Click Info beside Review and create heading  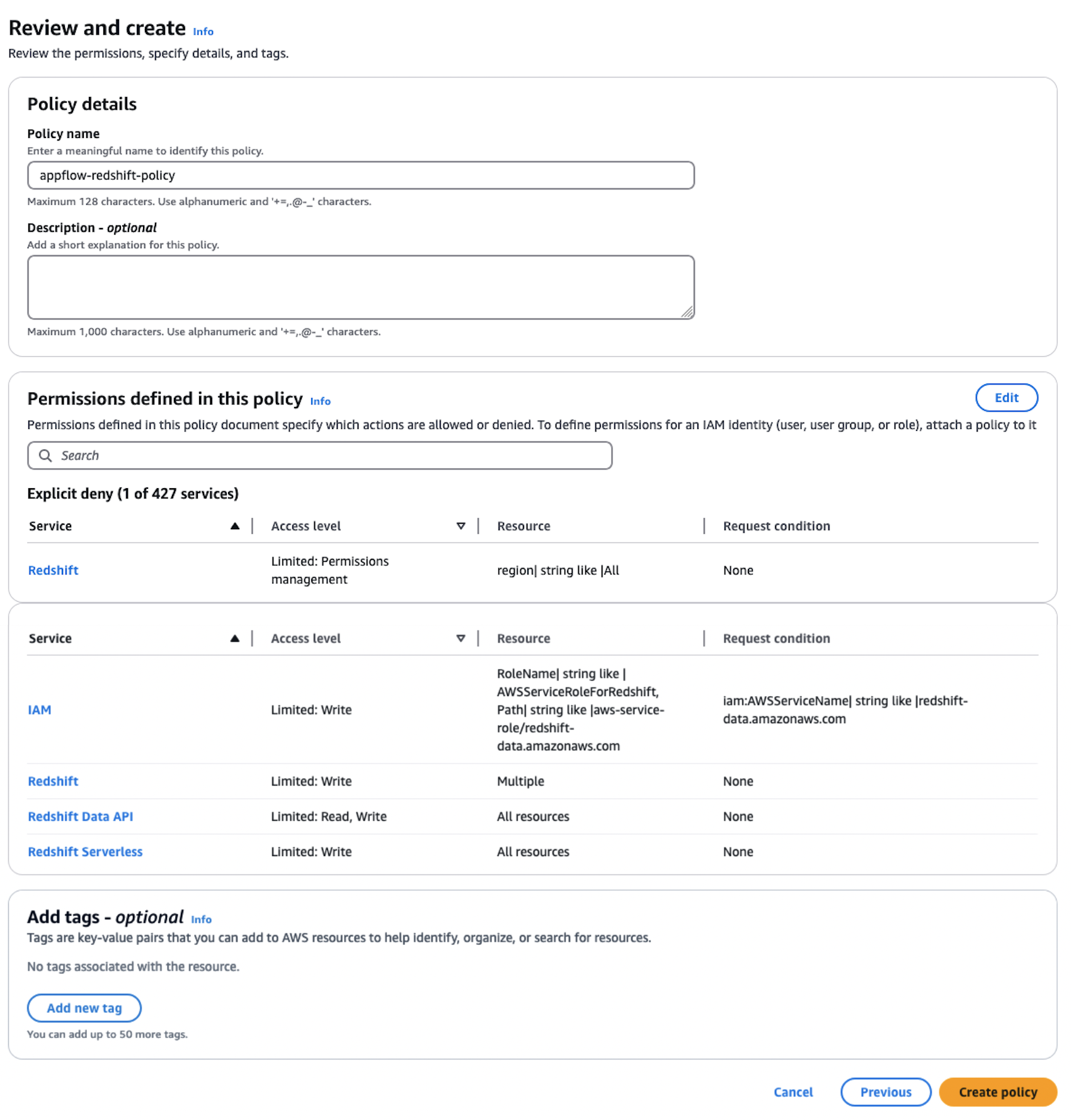[x=202, y=31]
